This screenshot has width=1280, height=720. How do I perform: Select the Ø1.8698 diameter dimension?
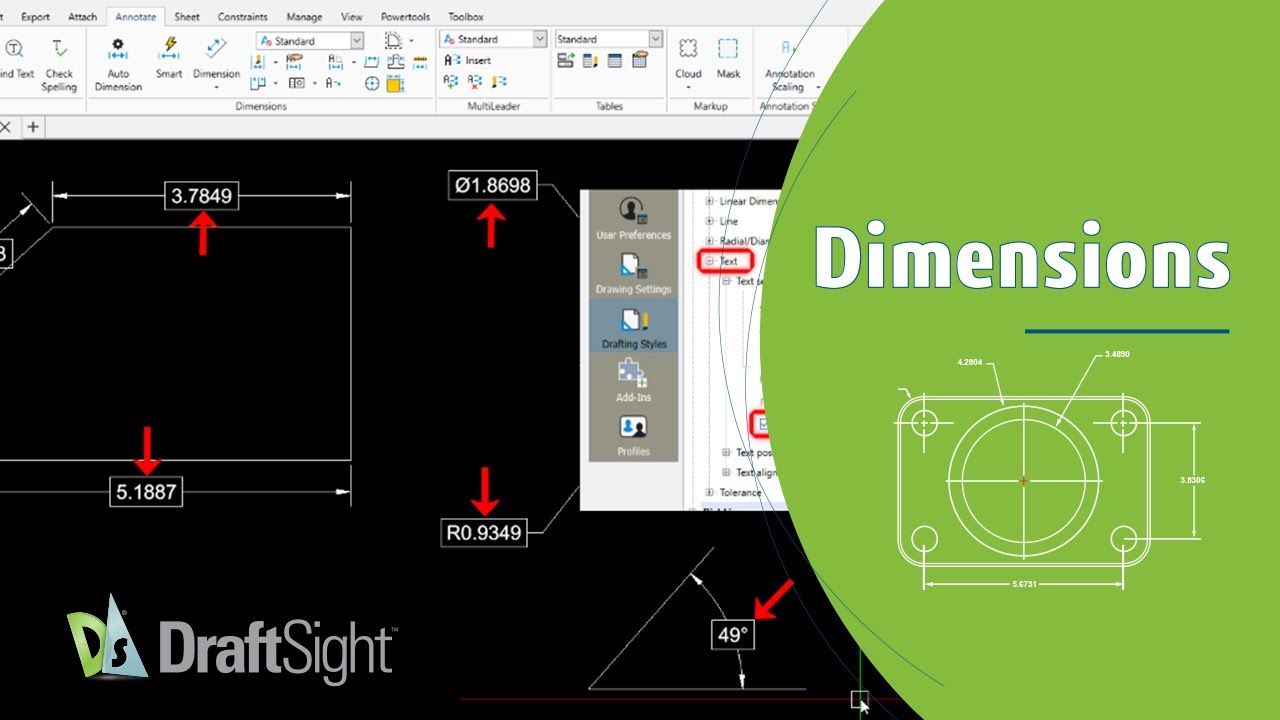point(493,185)
